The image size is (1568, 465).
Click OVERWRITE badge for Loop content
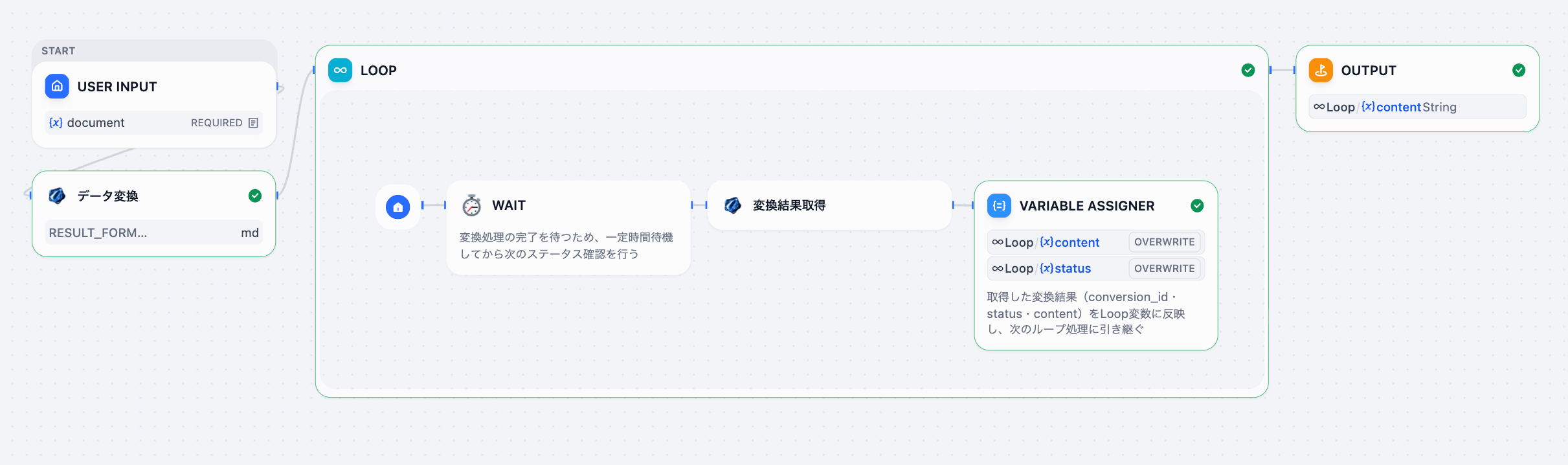[x=1165, y=242]
